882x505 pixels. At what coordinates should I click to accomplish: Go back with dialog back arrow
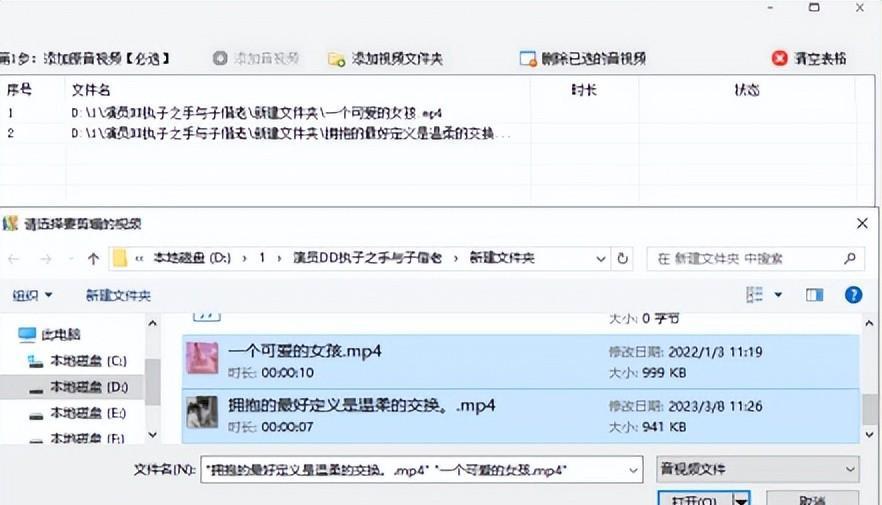coord(14,259)
